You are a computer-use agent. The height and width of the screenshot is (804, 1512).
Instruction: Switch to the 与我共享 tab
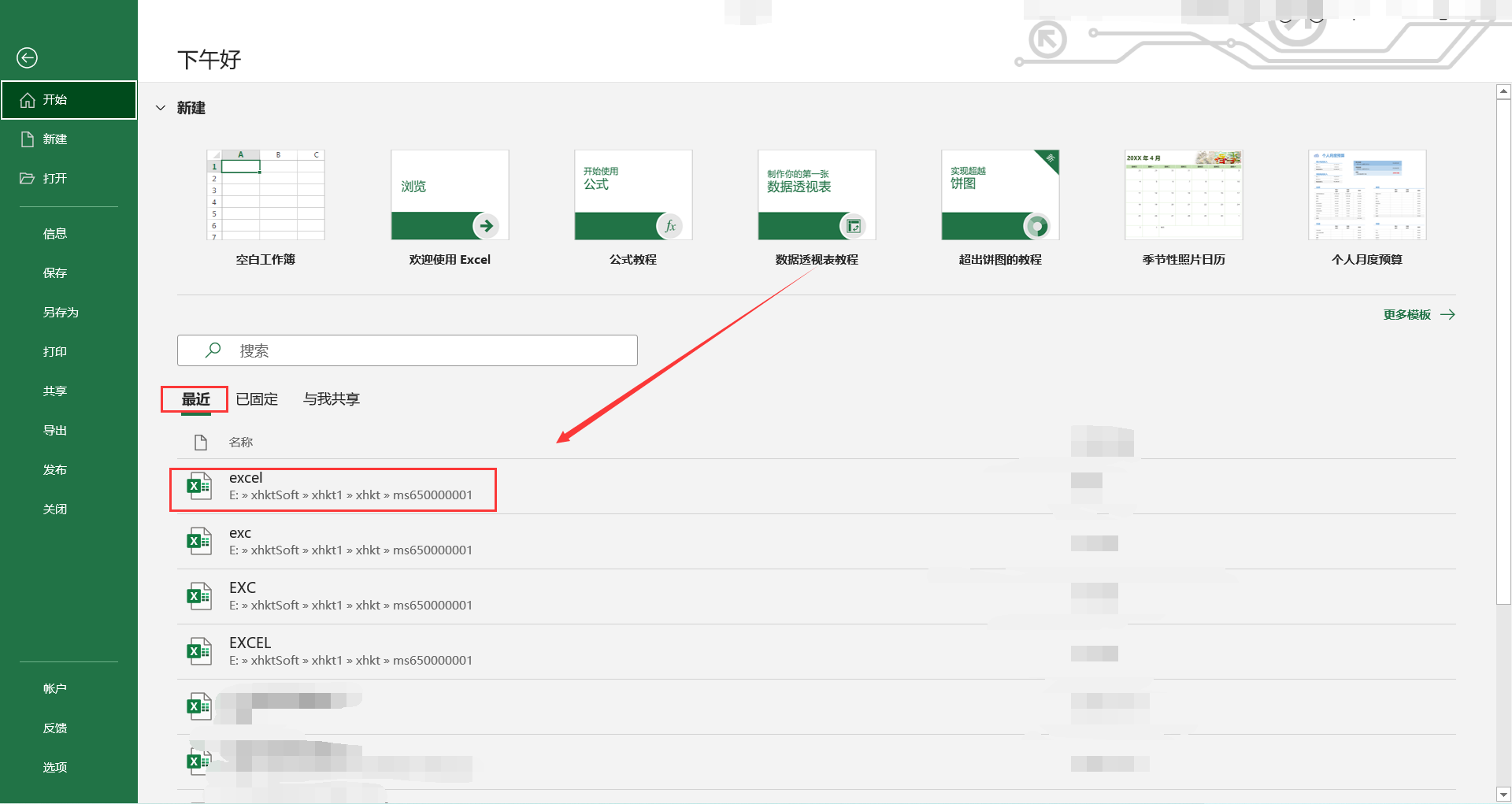pos(332,399)
